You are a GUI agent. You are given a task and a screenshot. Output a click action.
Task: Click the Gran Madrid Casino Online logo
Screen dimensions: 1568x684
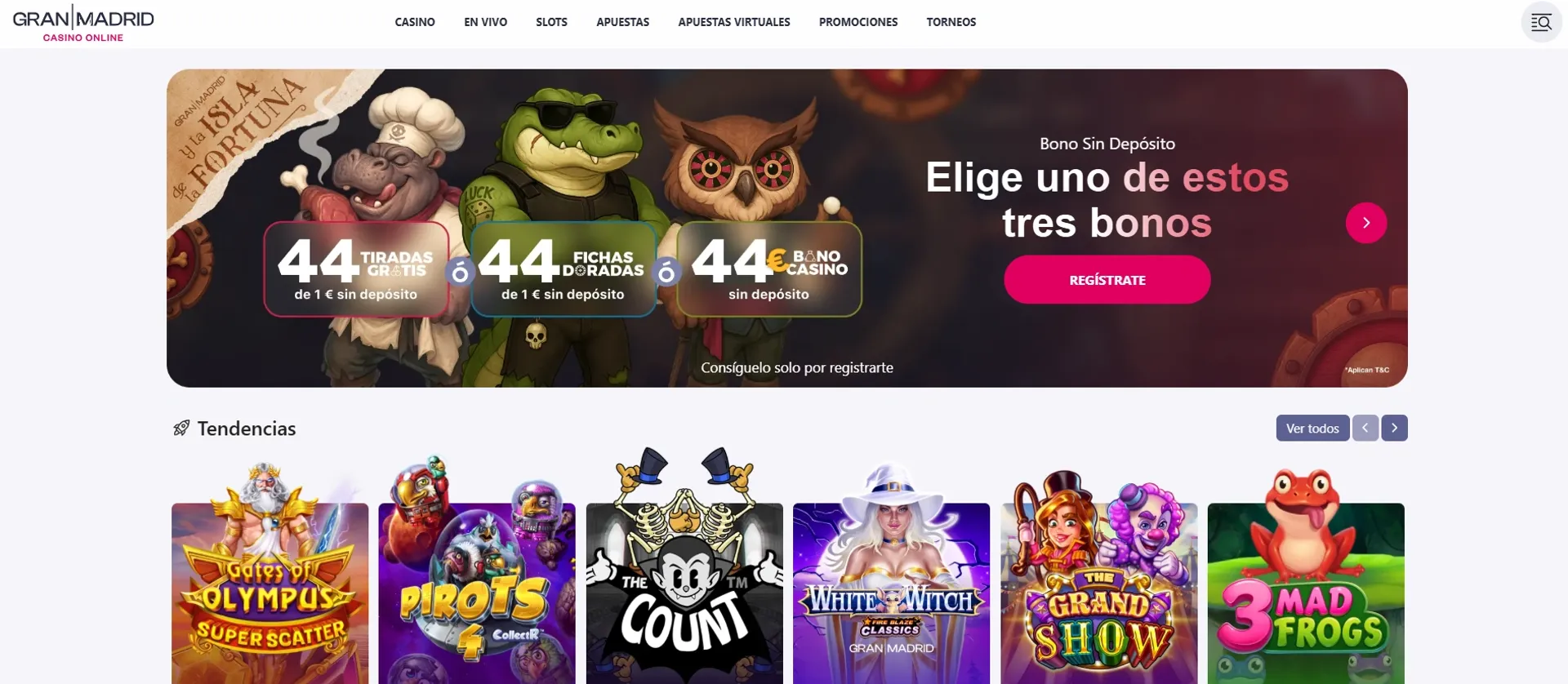click(x=83, y=23)
